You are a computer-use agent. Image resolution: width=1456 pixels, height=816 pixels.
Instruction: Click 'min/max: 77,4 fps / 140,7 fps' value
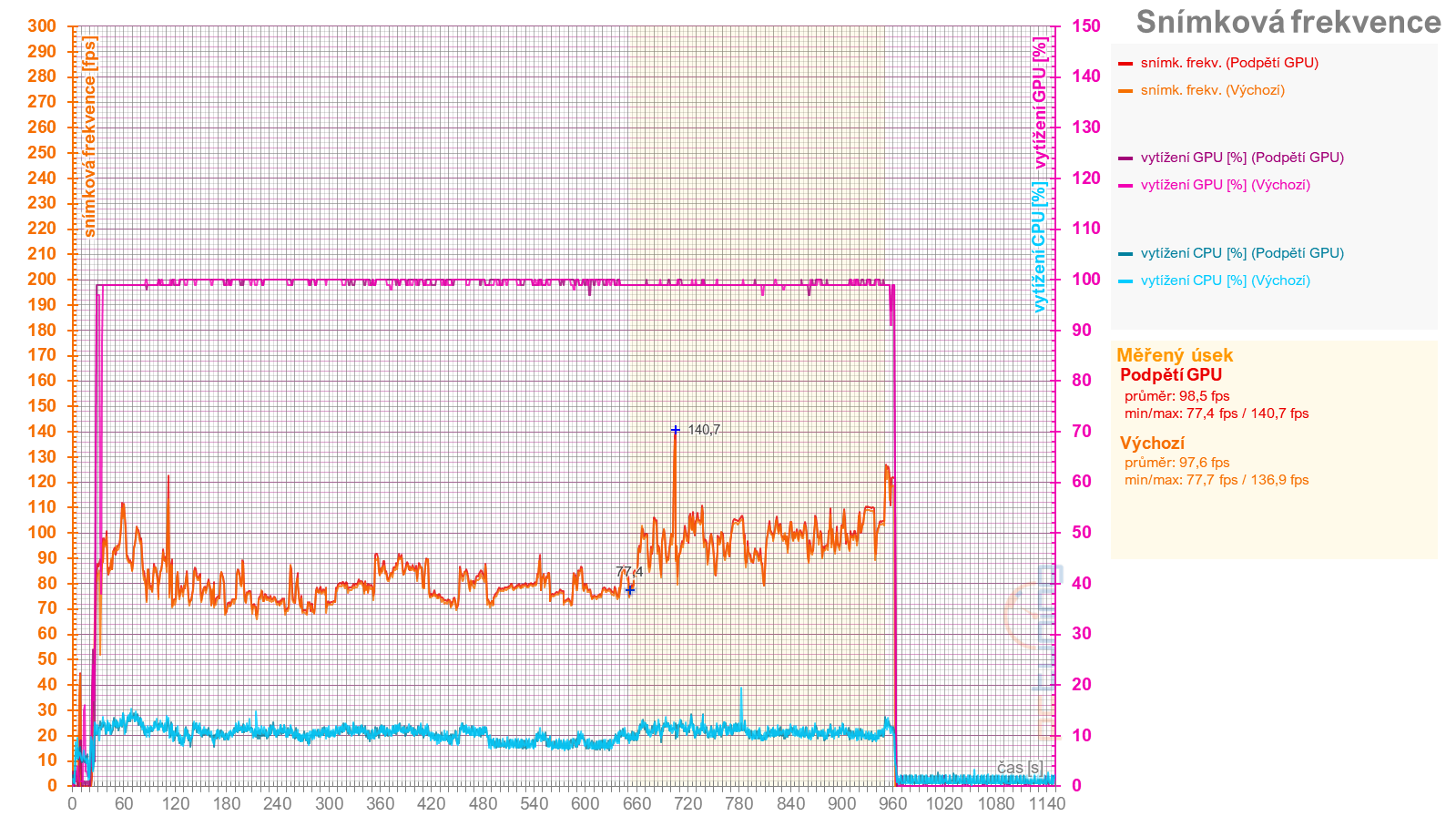1217,413
